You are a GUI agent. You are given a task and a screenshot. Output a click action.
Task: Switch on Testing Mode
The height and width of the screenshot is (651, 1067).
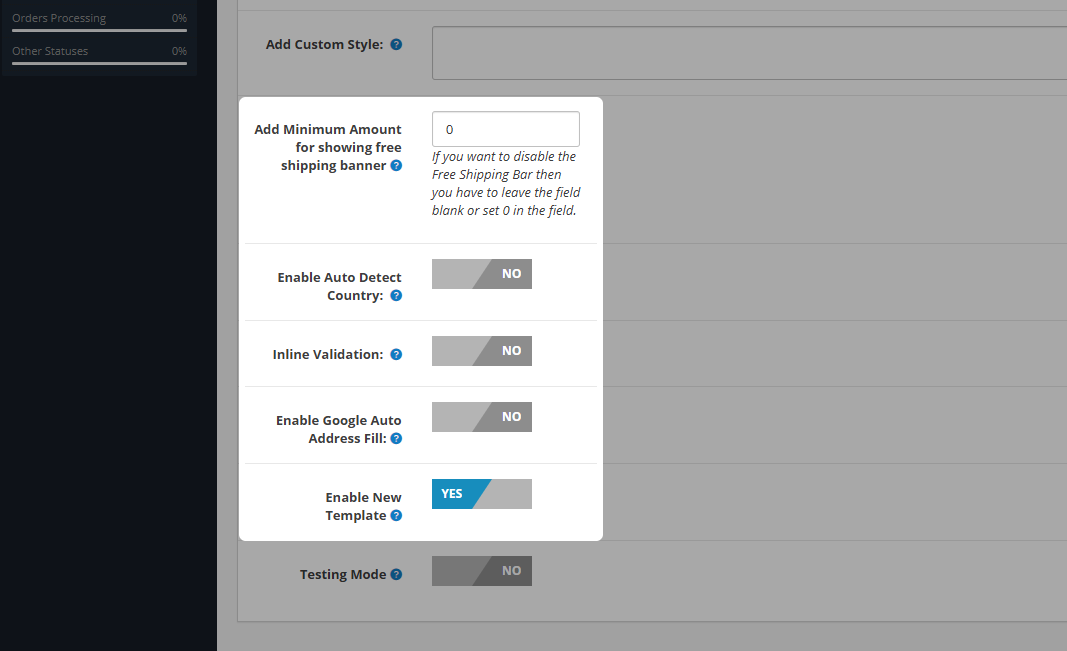pos(481,571)
